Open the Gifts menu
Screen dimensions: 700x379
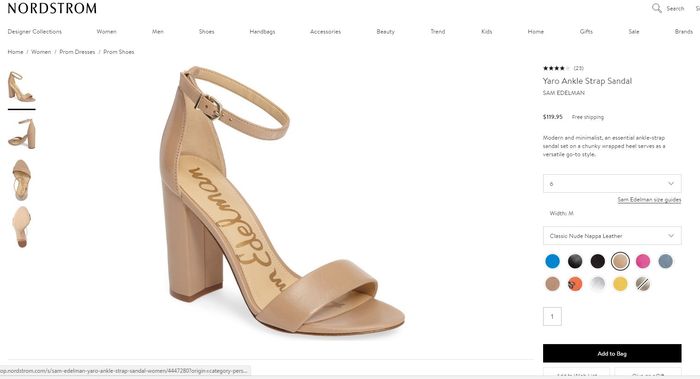pos(586,32)
